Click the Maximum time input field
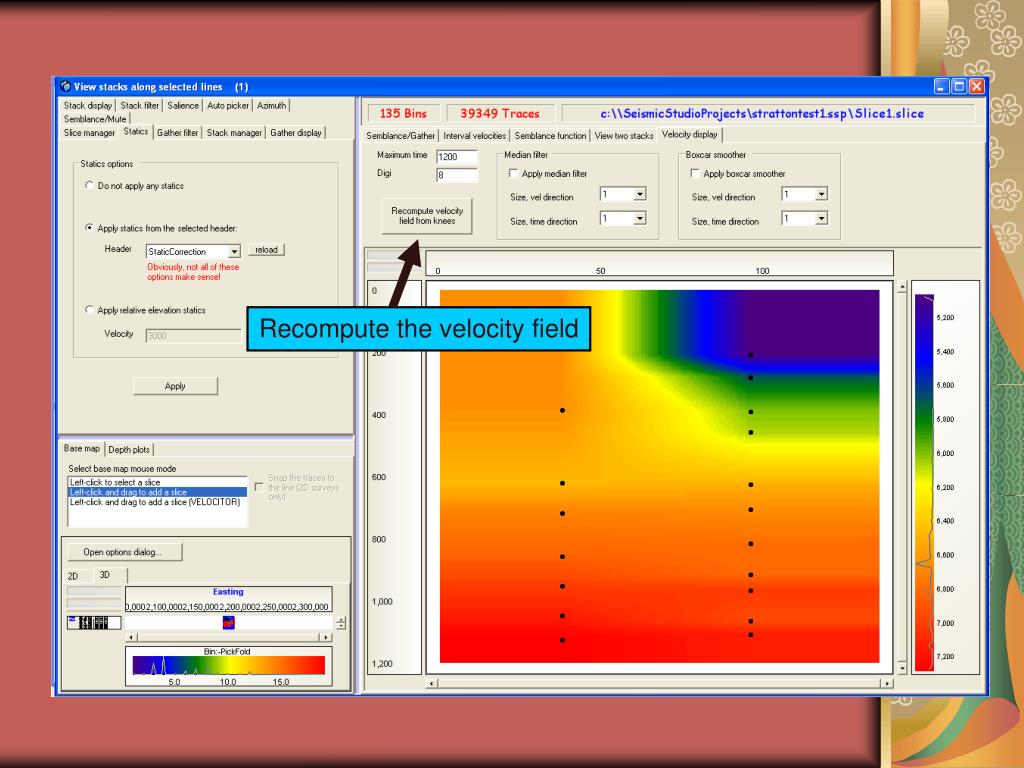The width and height of the screenshot is (1024, 768). click(x=457, y=156)
